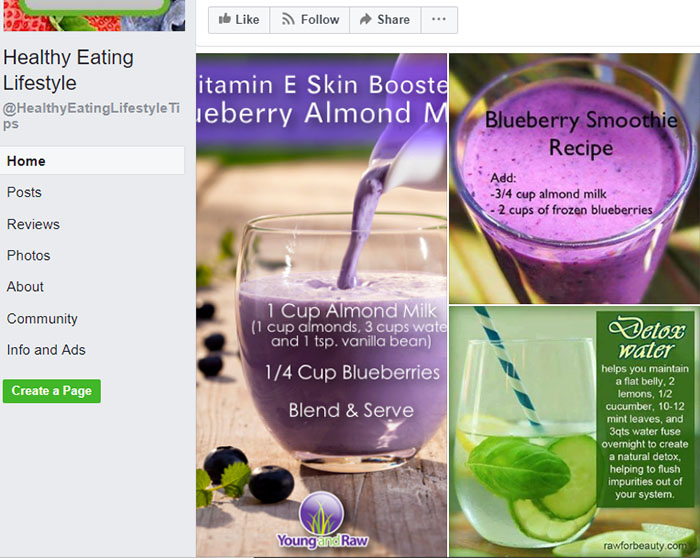Follow the Healthy Eating Lifestyle page
The width and height of the screenshot is (700, 558).
click(310, 20)
